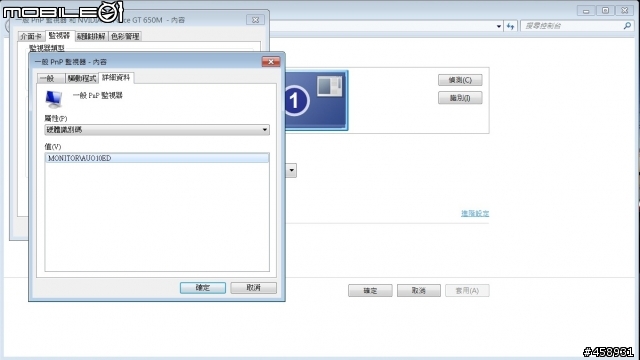Select the MONITOR\AUO10ED value row
Image resolution: width=640 pixels, height=360 pixels.
point(157,158)
